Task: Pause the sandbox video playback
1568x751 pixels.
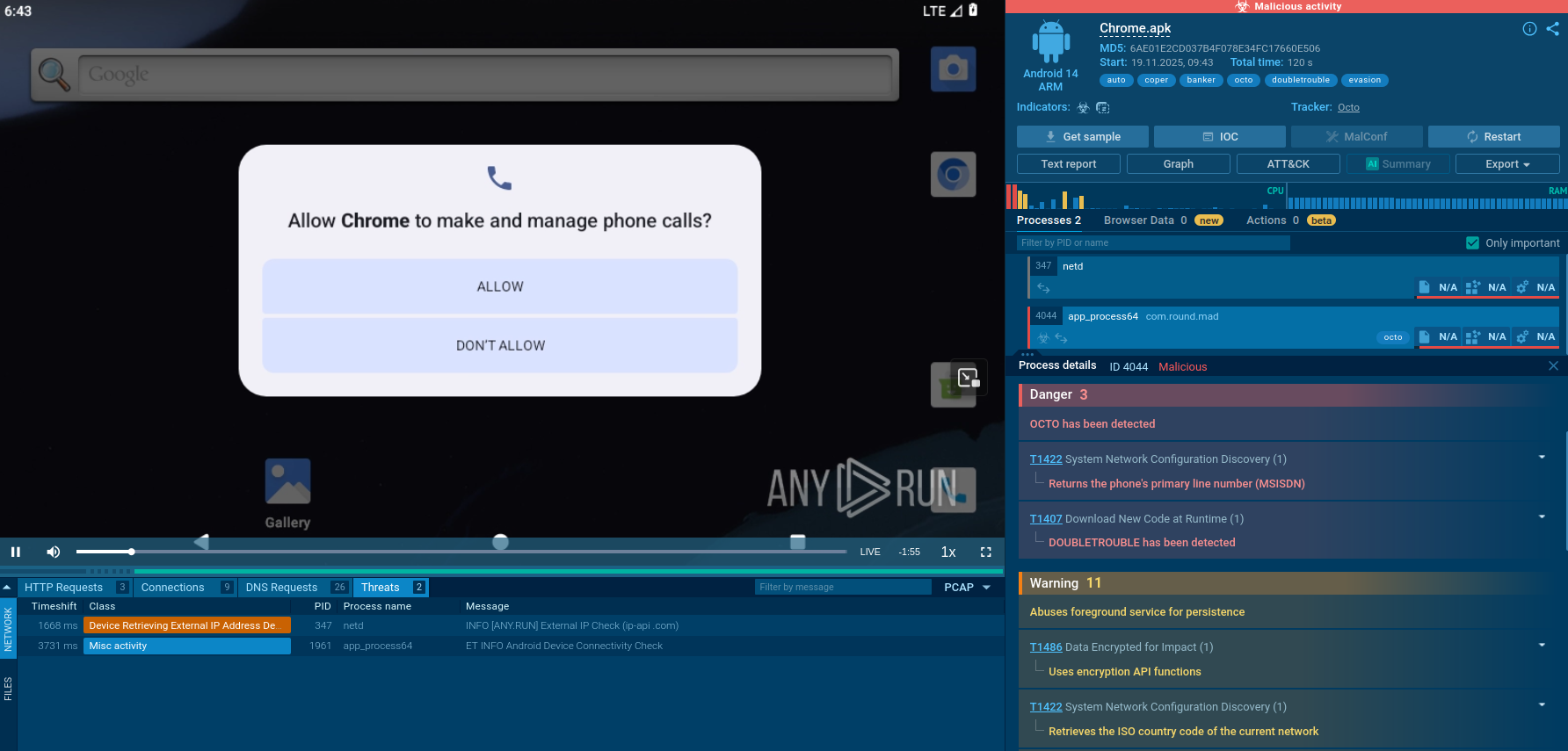Action: tap(16, 552)
